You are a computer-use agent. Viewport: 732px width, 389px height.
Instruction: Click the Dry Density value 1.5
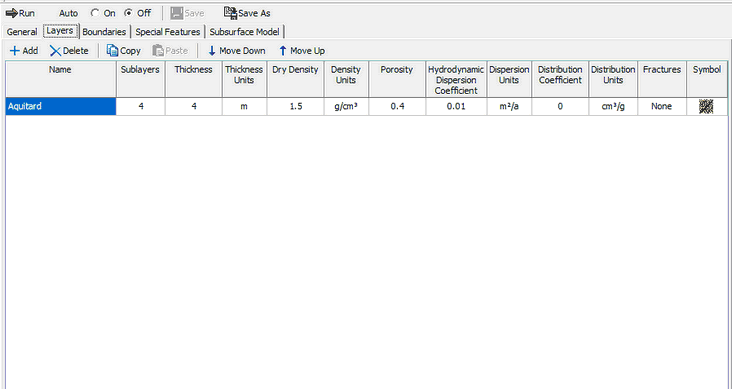coord(296,106)
